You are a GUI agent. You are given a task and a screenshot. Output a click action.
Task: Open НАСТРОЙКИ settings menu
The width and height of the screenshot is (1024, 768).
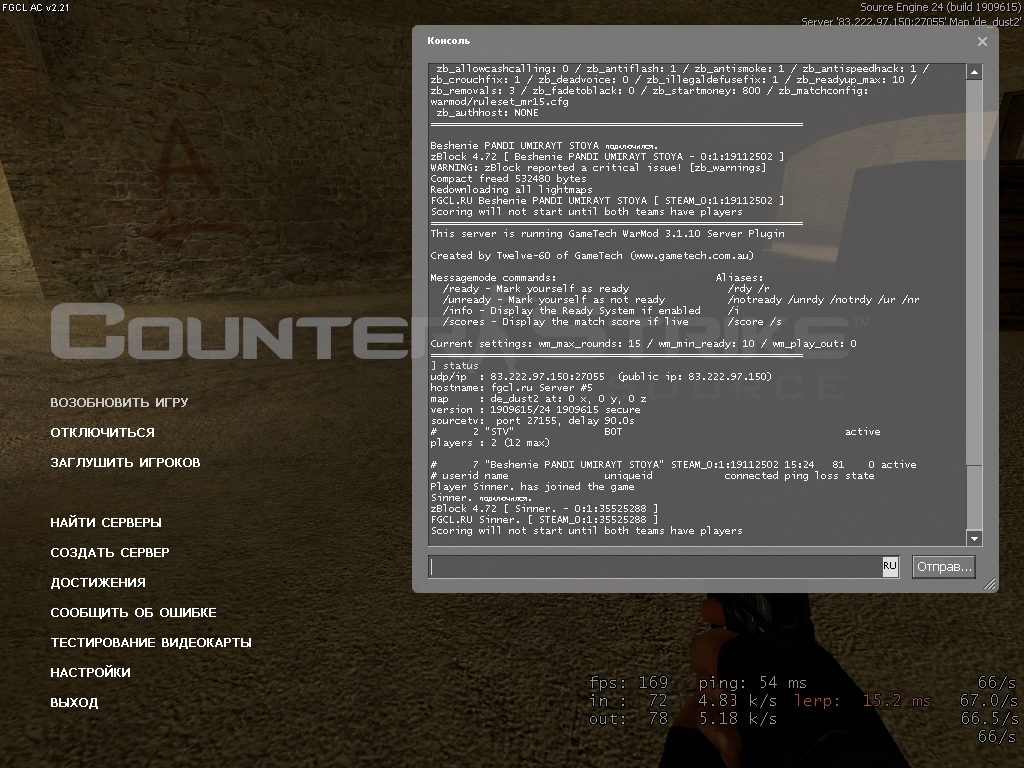[90, 673]
